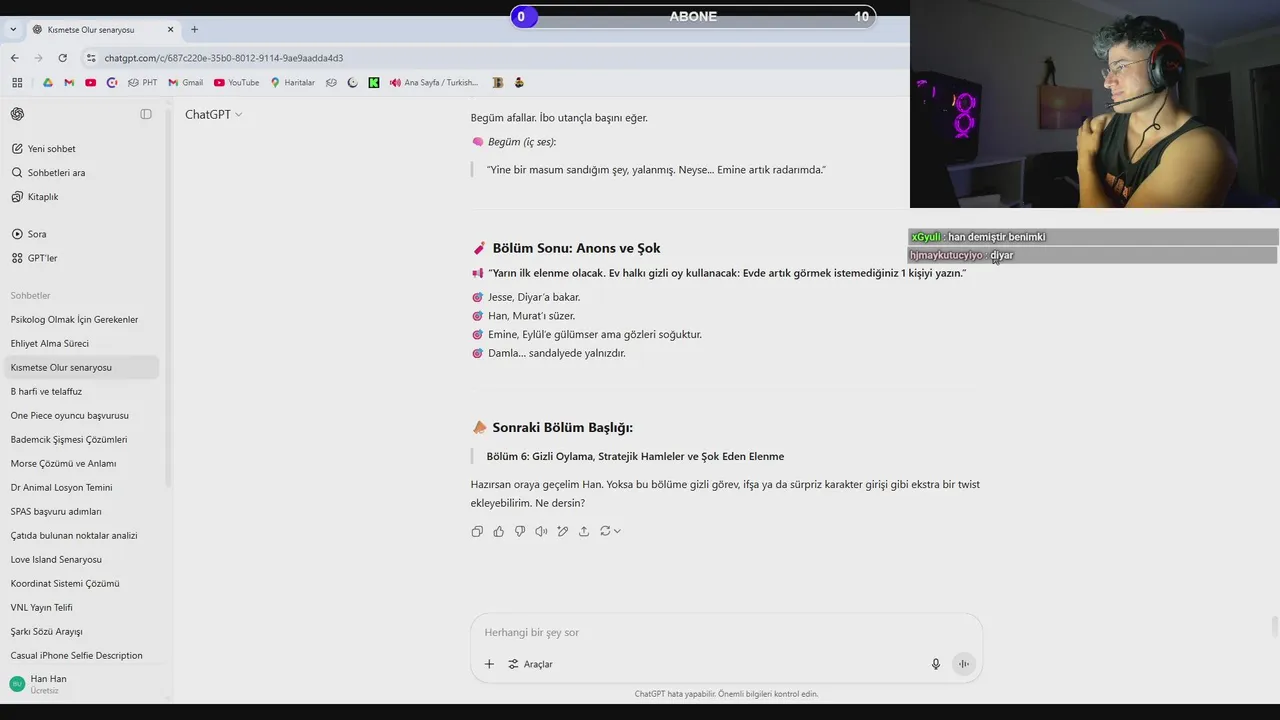Open the crescent moon bookmark icon
1280x720 pixels.
[x=353, y=83]
